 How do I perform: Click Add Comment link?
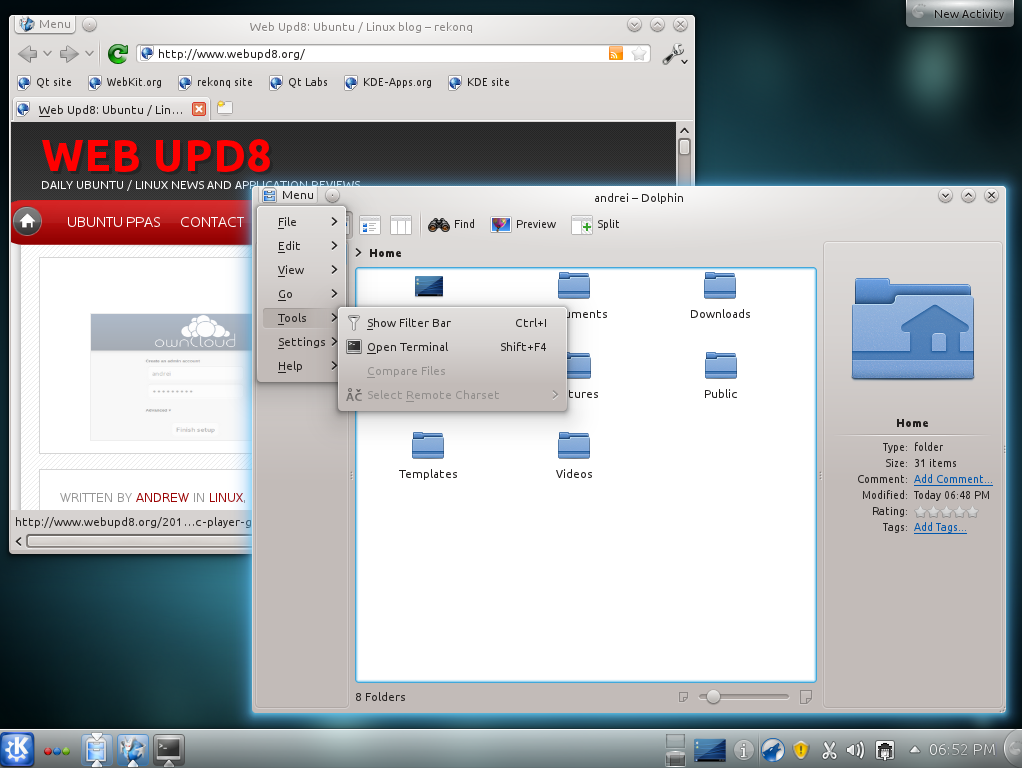coord(953,479)
